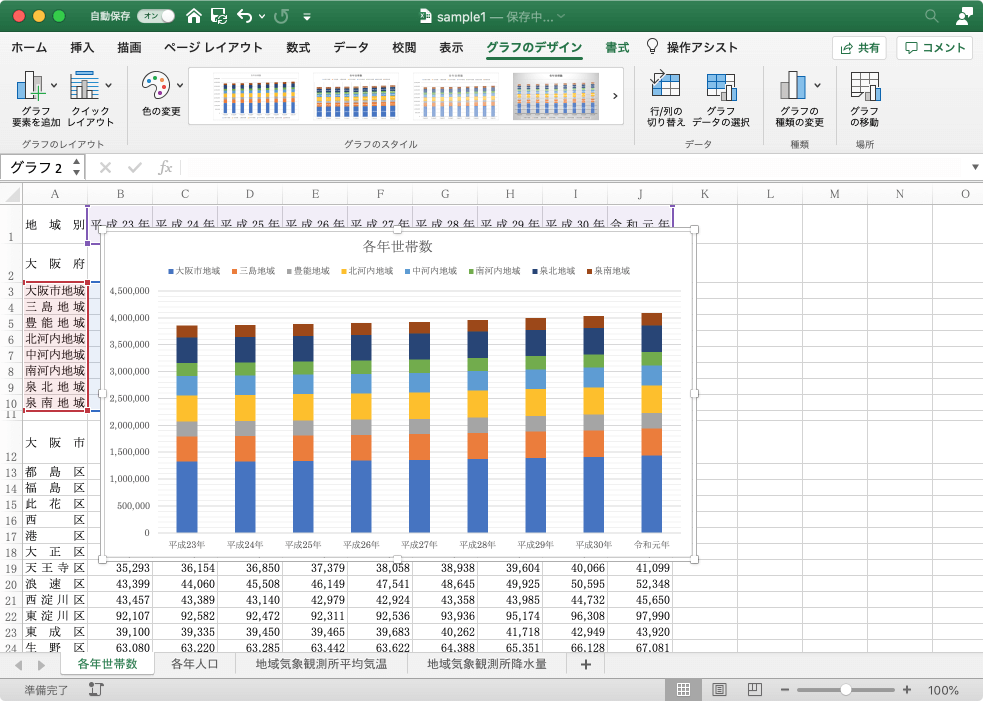Expand the chart styles gallery arrow
This screenshot has height=701, width=983.
pos(614,96)
